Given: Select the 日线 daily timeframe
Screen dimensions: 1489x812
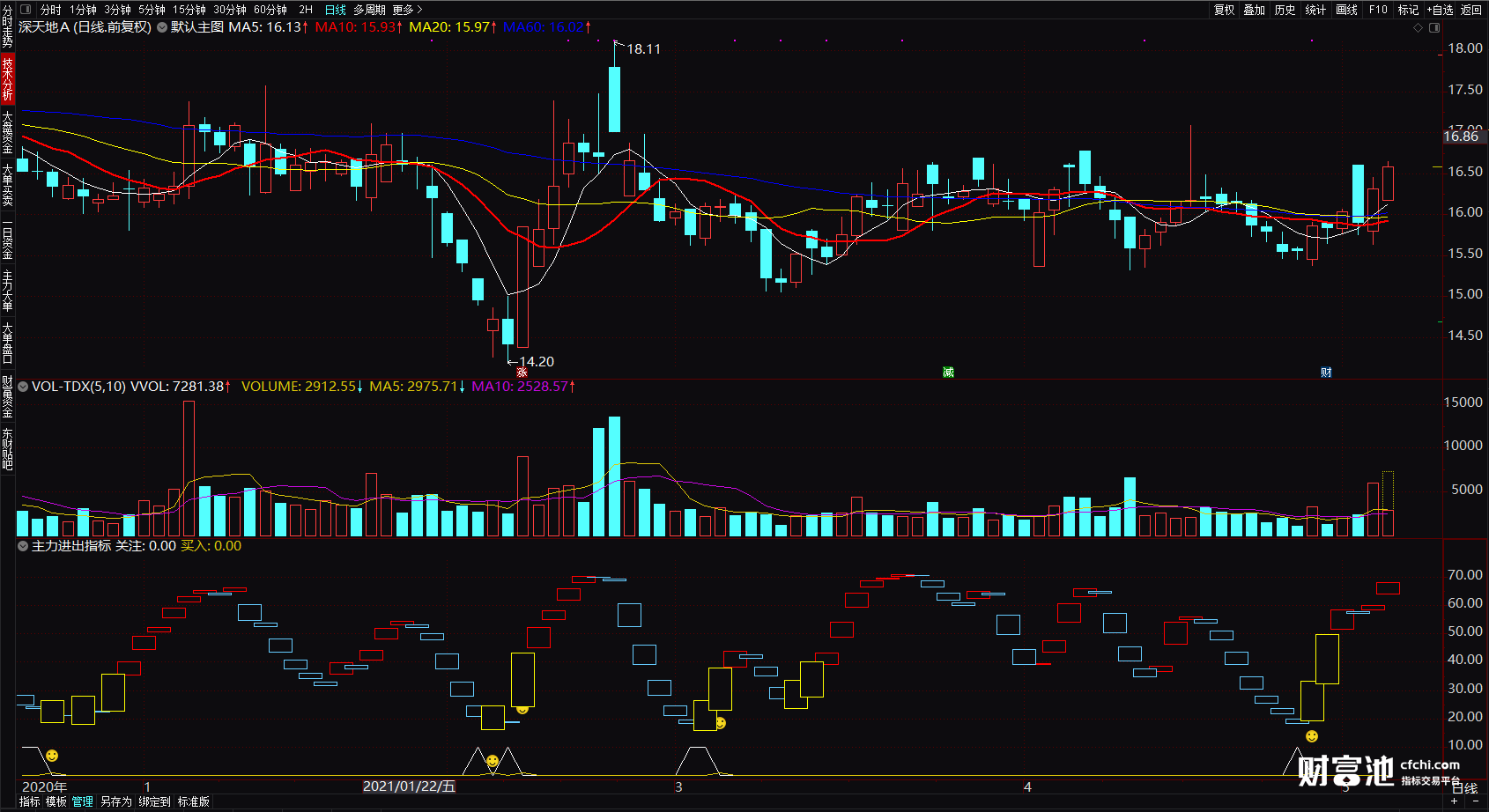Looking at the screenshot, I should pyautogui.click(x=336, y=10).
